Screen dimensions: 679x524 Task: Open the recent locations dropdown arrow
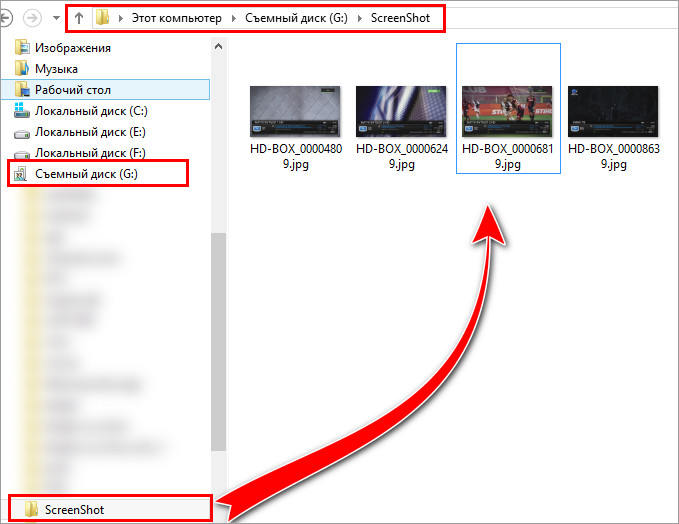pyautogui.click(x=56, y=18)
